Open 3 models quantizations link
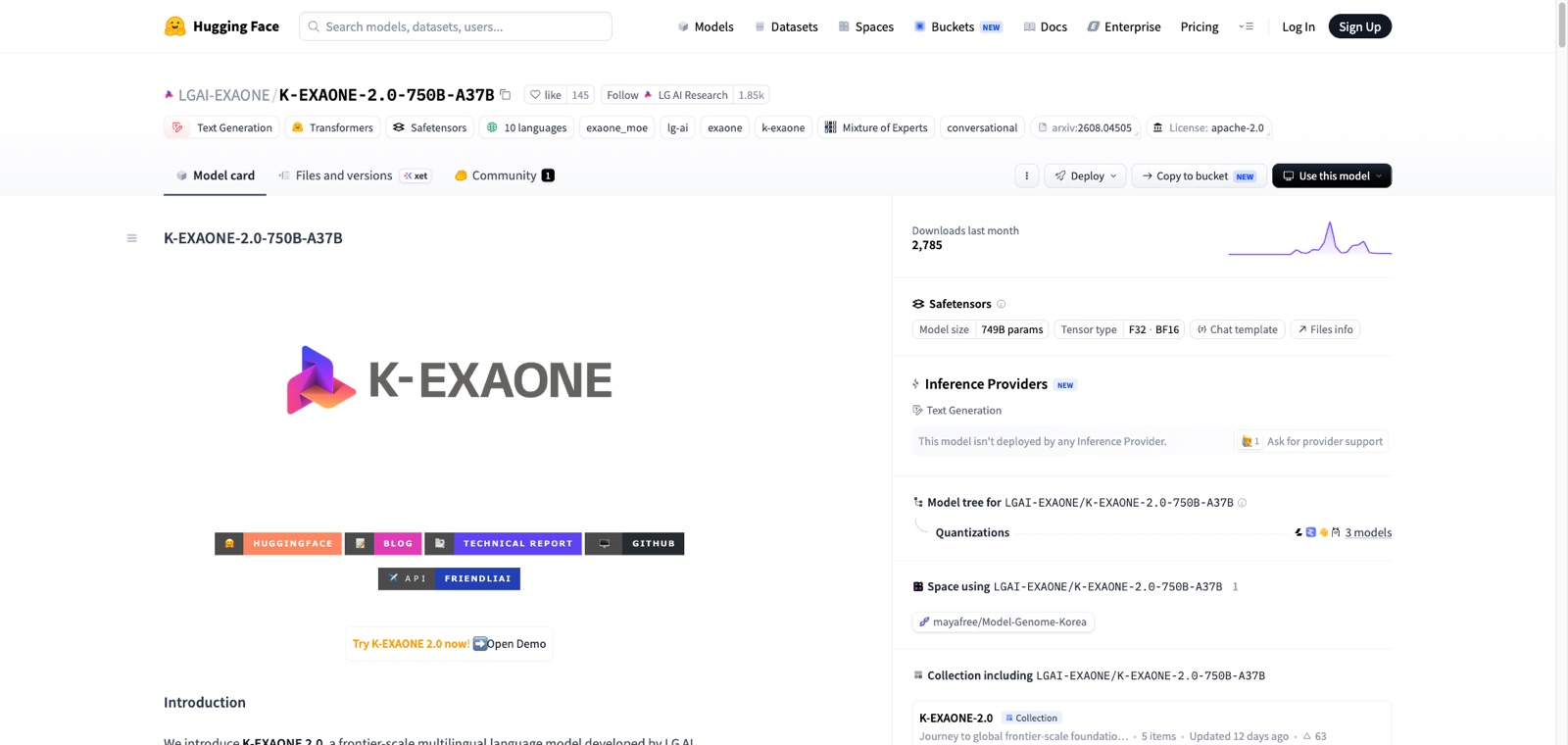This screenshot has height=745, width=1568. click(x=1368, y=532)
